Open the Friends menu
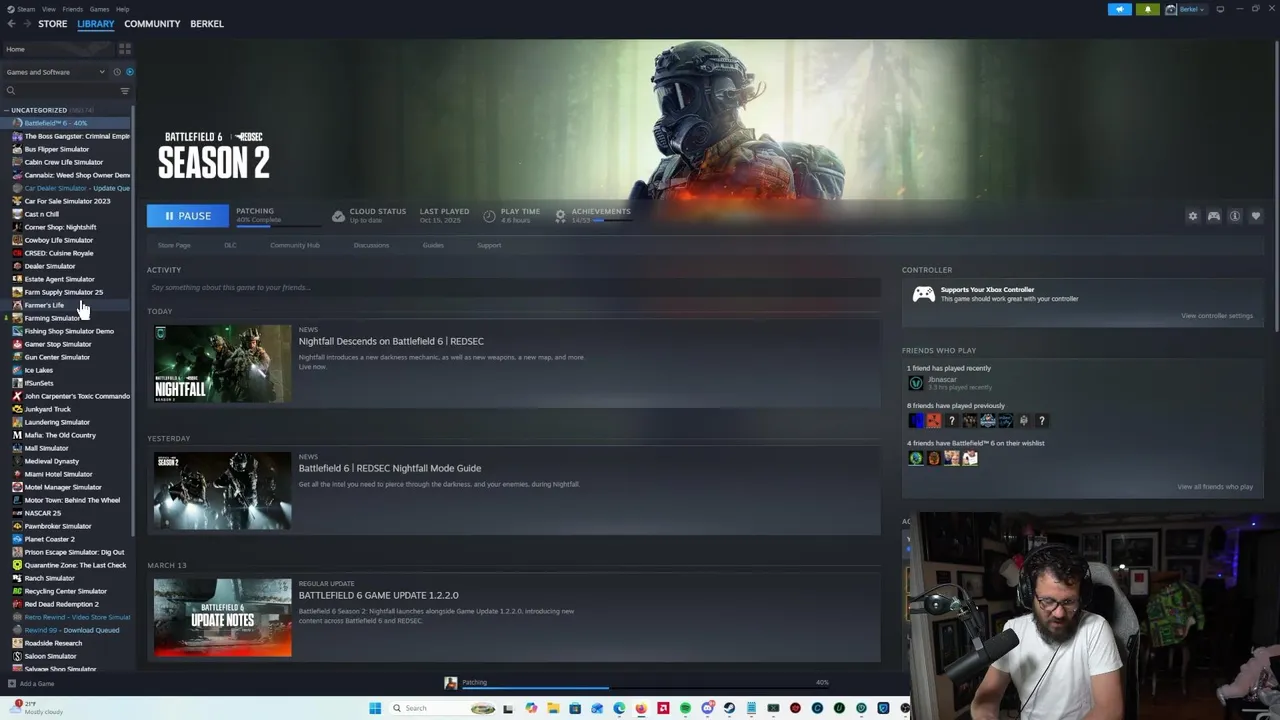 tap(72, 9)
